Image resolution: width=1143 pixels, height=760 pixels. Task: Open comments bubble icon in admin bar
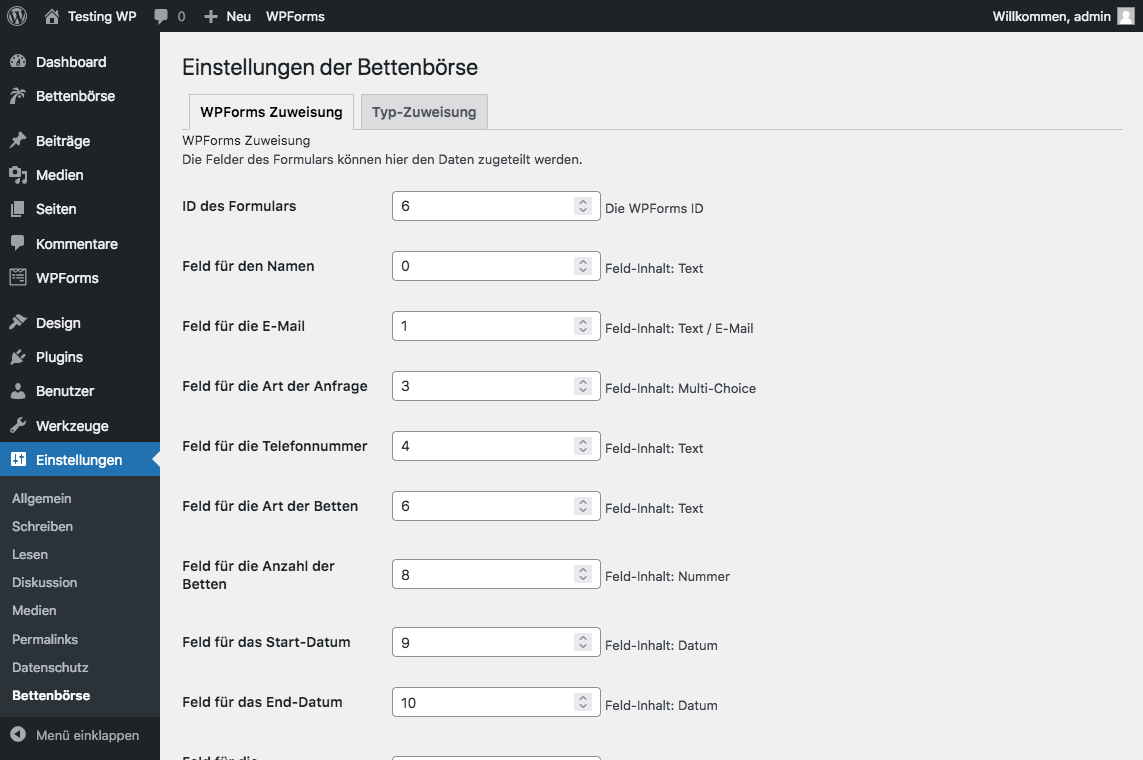(161, 16)
